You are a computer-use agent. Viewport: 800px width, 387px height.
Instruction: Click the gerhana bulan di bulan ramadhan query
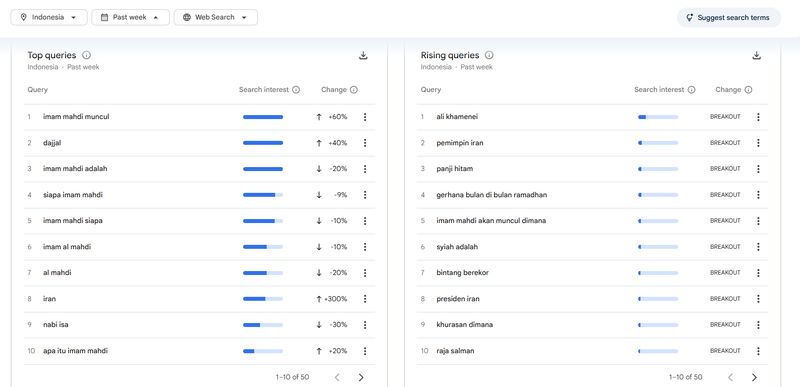(x=492, y=195)
